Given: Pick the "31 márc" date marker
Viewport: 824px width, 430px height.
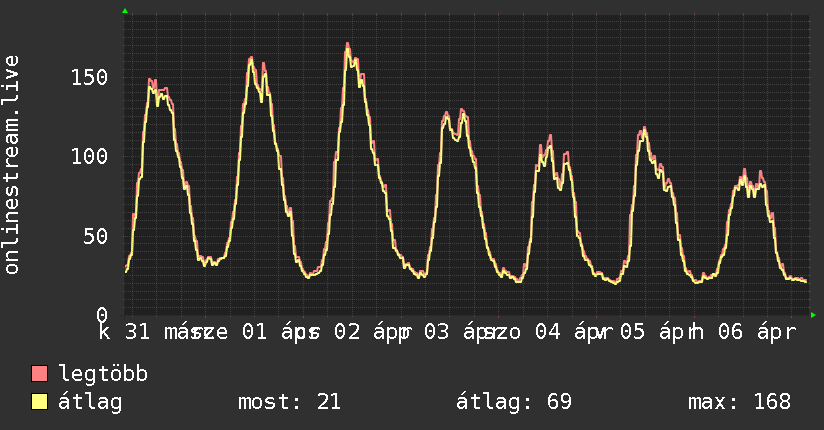Looking at the screenshot, I should (x=160, y=331).
